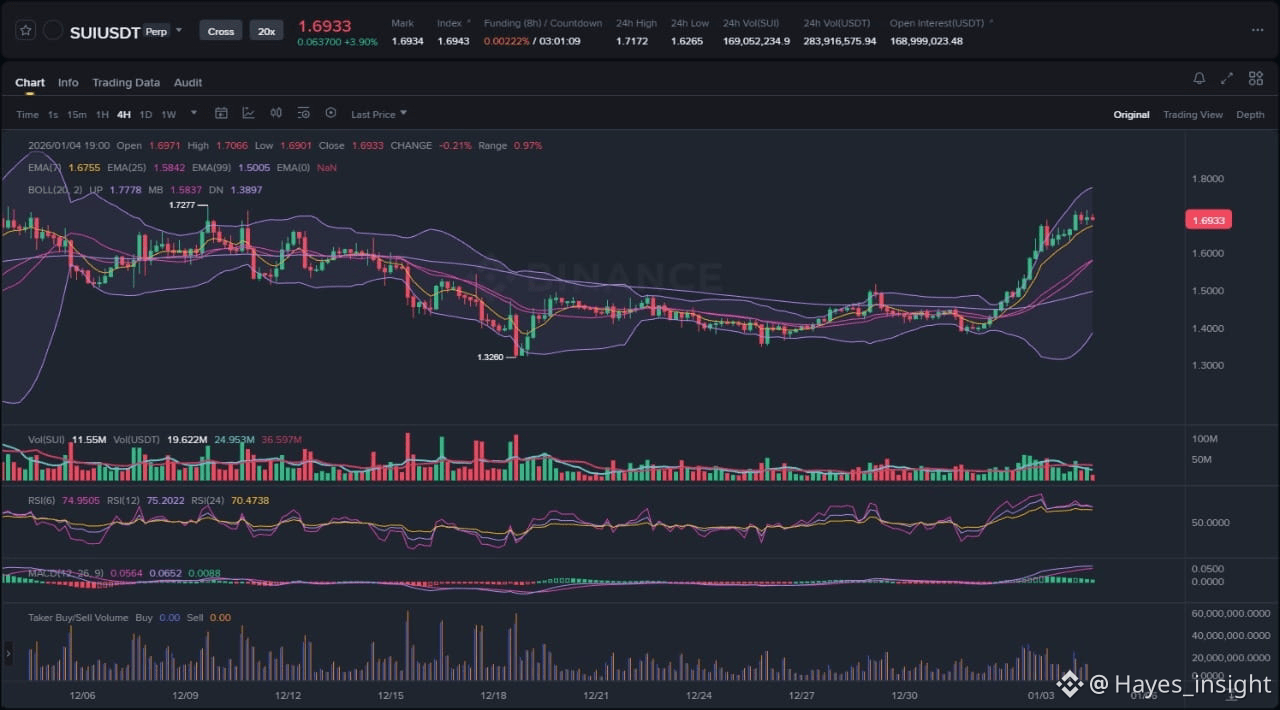The width and height of the screenshot is (1280, 710).
Task: Open the technical indicators line-chart icon
Action: tap(248, 114)
